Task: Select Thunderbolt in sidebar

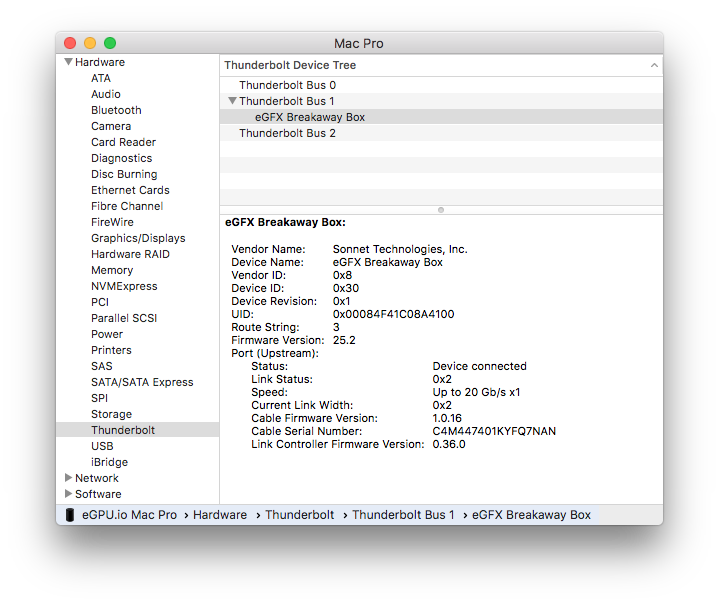Action: (x=138, y=430)
